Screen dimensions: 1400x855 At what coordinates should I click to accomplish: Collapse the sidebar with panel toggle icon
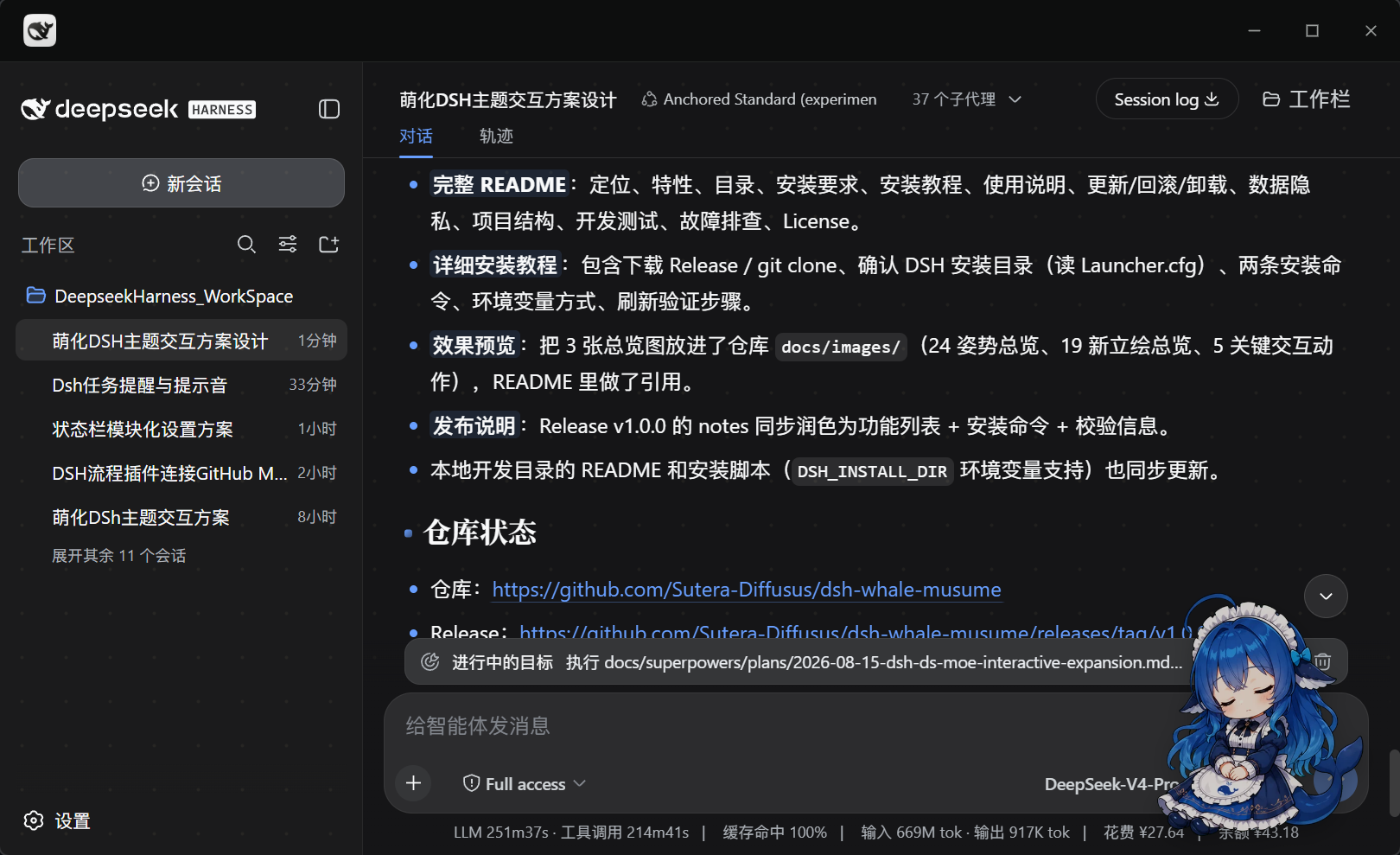point(328,109)
